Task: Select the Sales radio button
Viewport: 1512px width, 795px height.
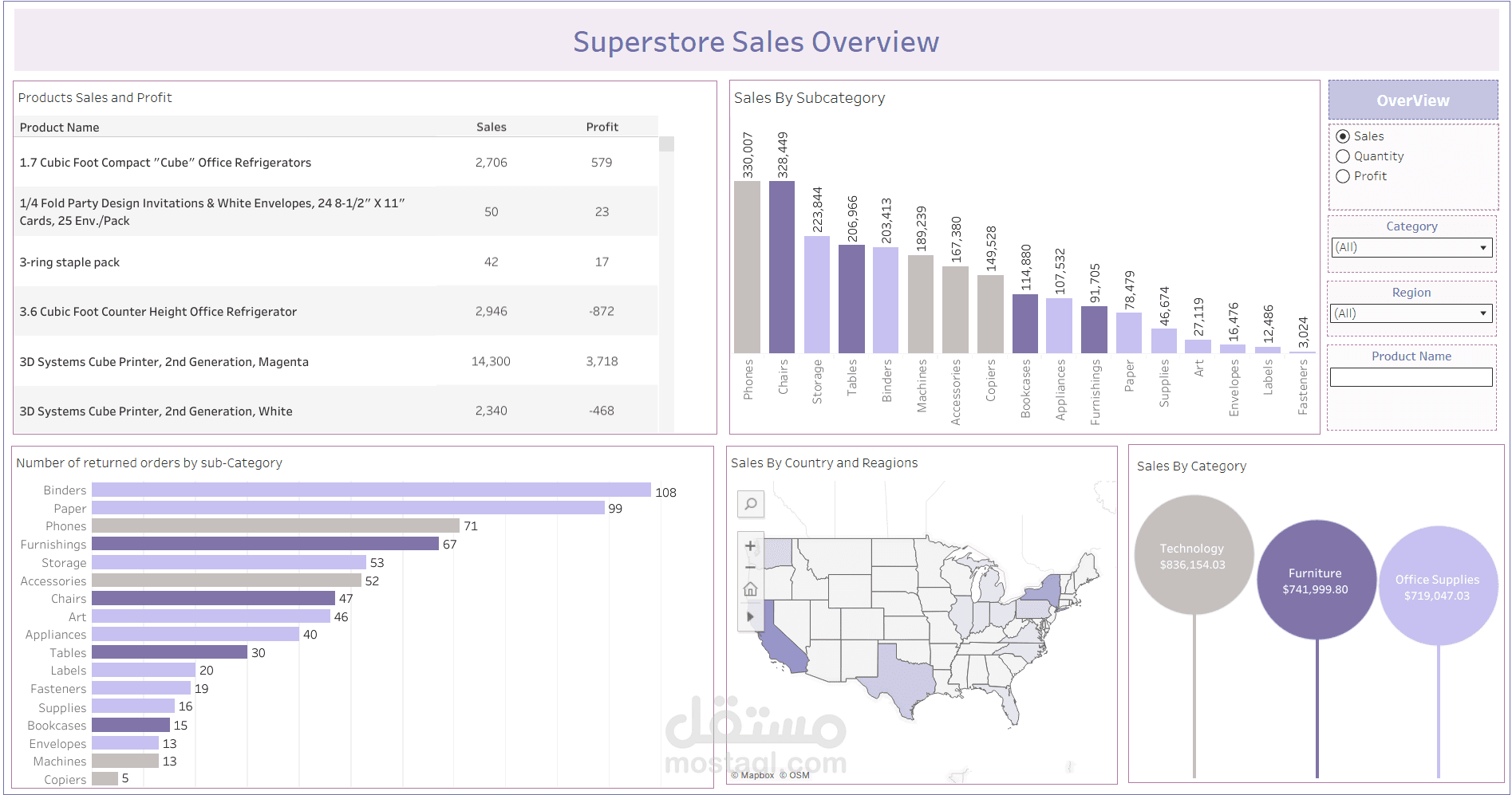Action: [x=1343, y=136]
